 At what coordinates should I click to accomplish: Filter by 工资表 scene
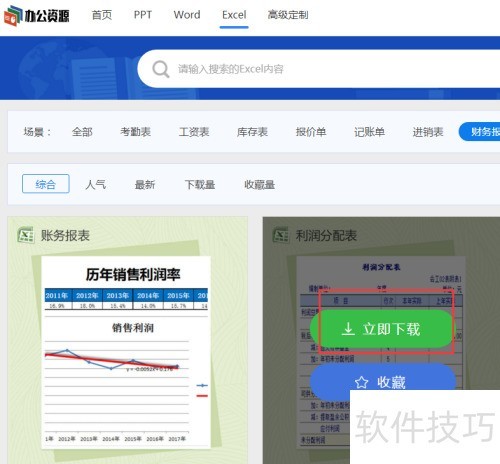coord(194,132)
